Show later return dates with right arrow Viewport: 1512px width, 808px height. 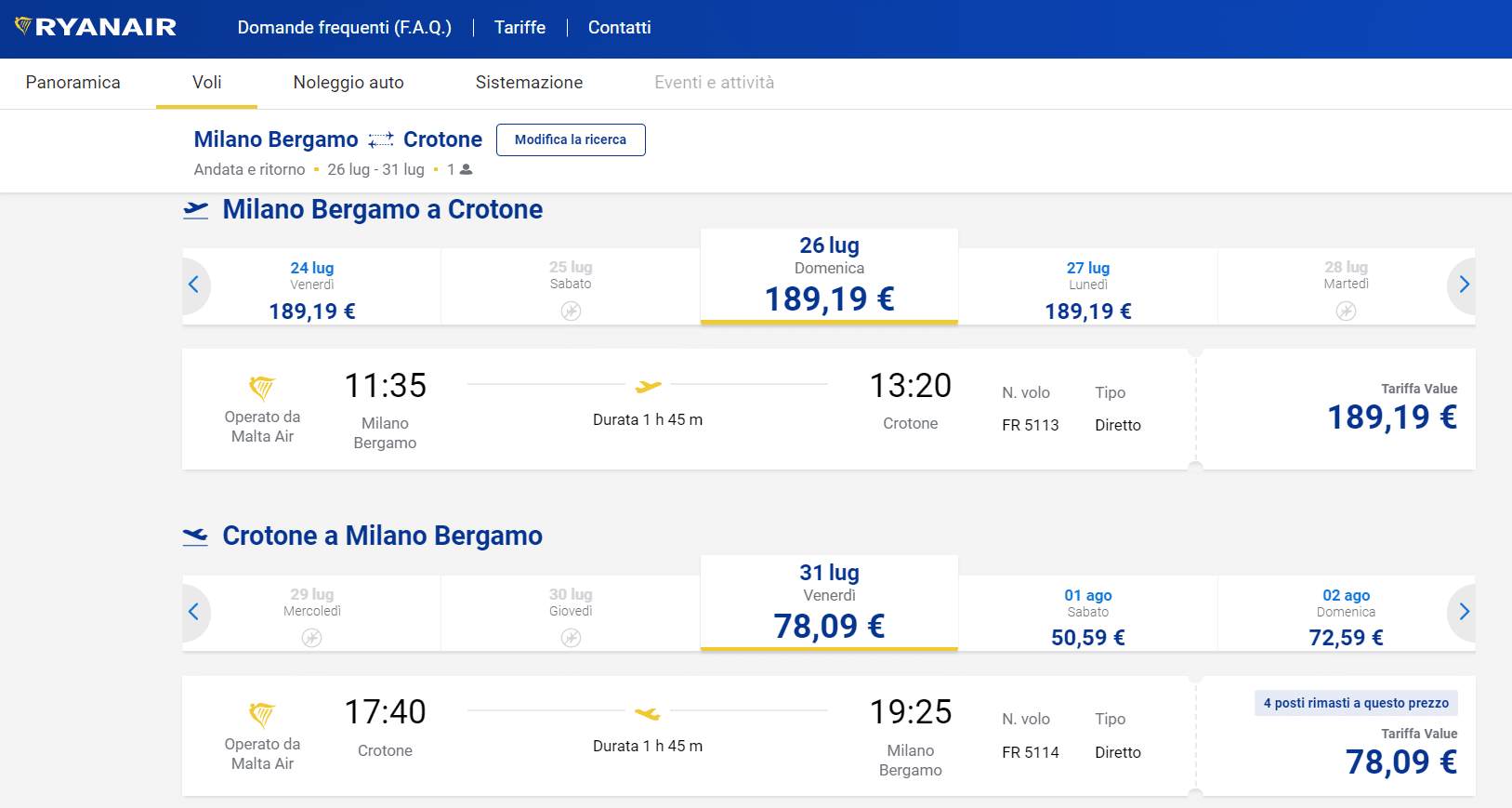point(1464,611)
